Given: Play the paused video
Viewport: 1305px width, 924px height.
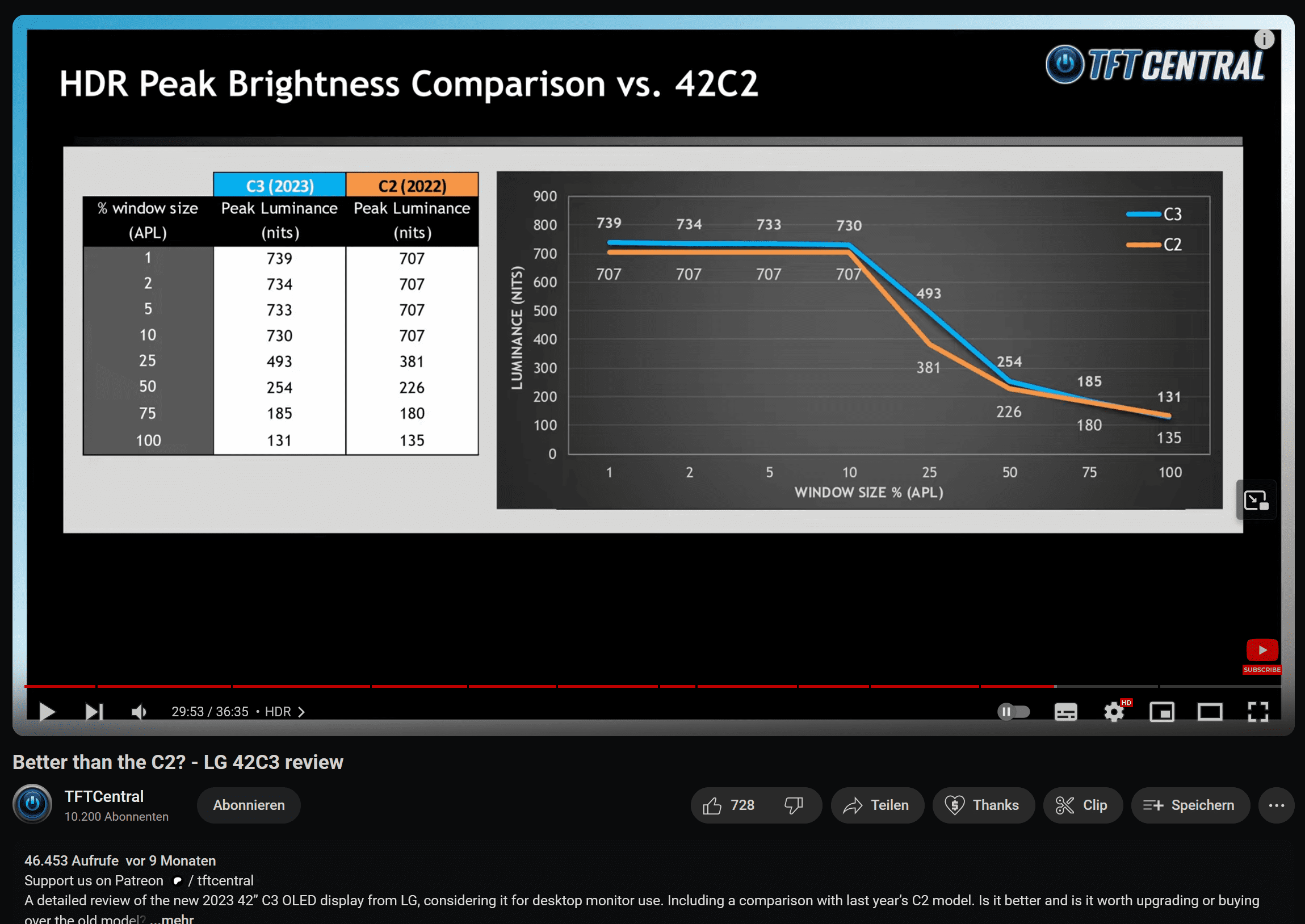Looking at the screenshot, I should point(47,712).
